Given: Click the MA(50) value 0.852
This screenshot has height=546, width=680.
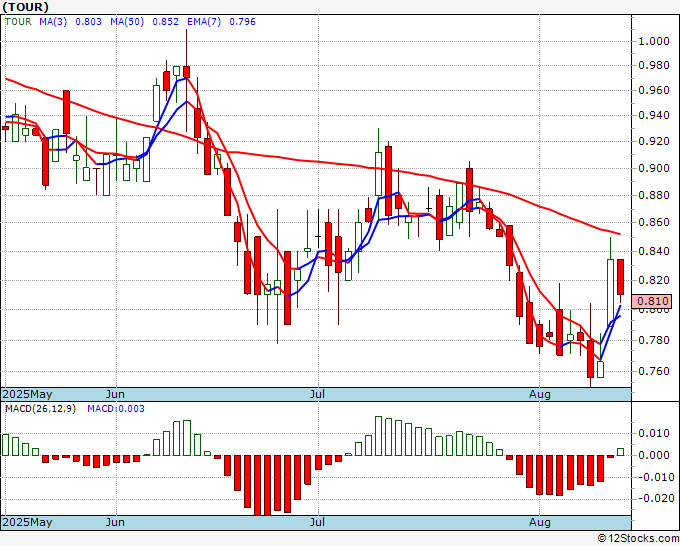Looking at the screenshot, I should (165, 22).
